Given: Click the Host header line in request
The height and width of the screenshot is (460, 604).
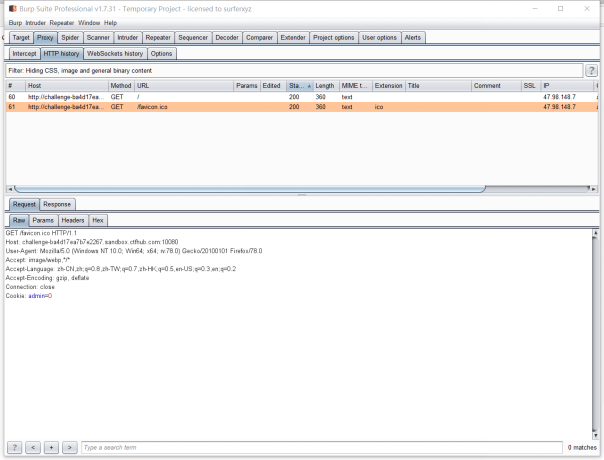Looking at the screenshot, I should (x=92, y=242).
